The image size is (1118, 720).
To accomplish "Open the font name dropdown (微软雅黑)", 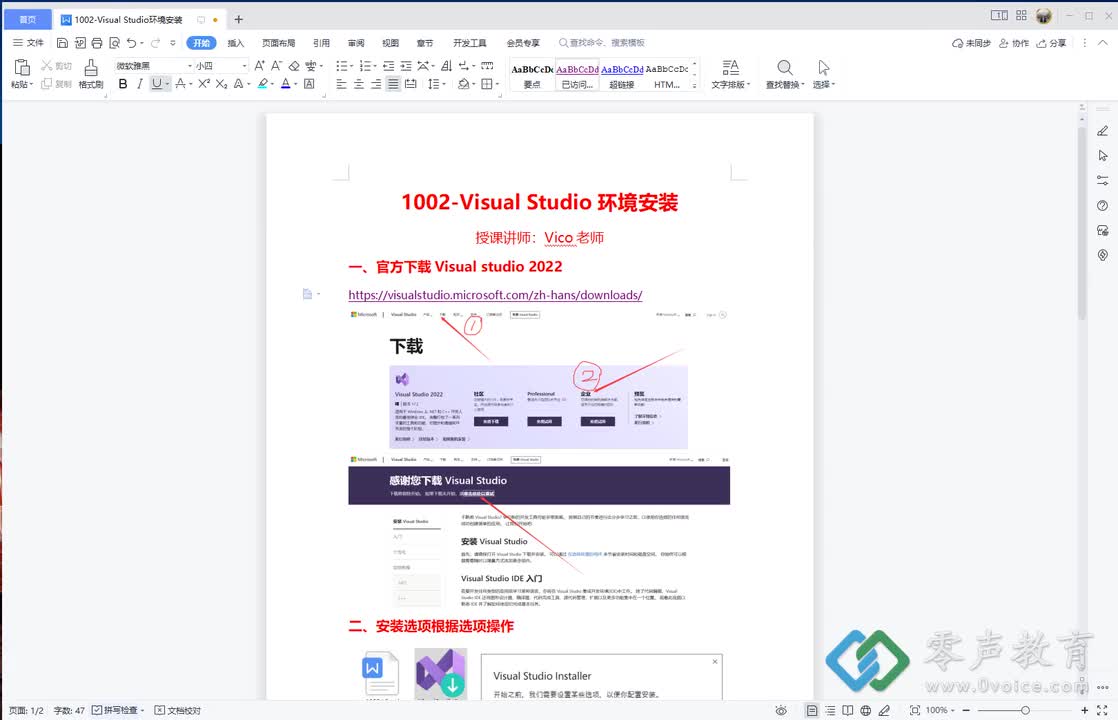I will pyautogui.click(x=190, y=66).
